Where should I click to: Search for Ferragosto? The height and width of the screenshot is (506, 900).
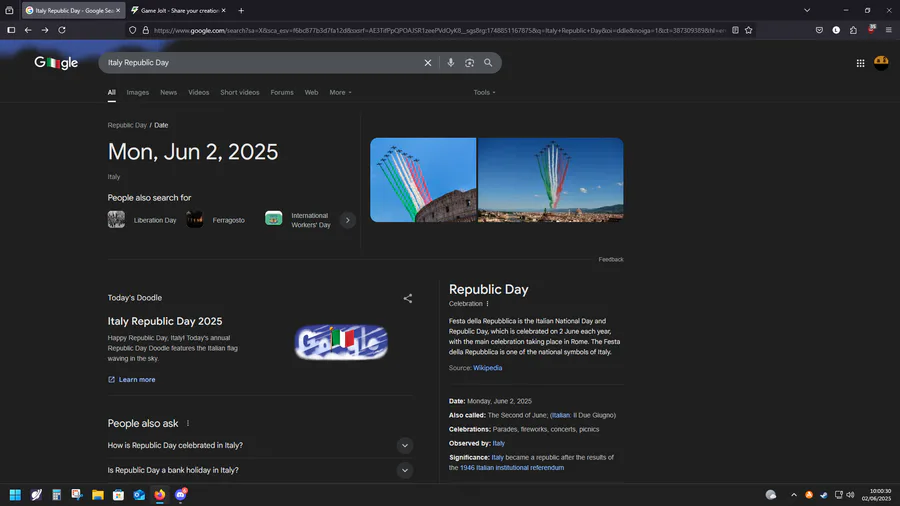[x=216, y=220]
